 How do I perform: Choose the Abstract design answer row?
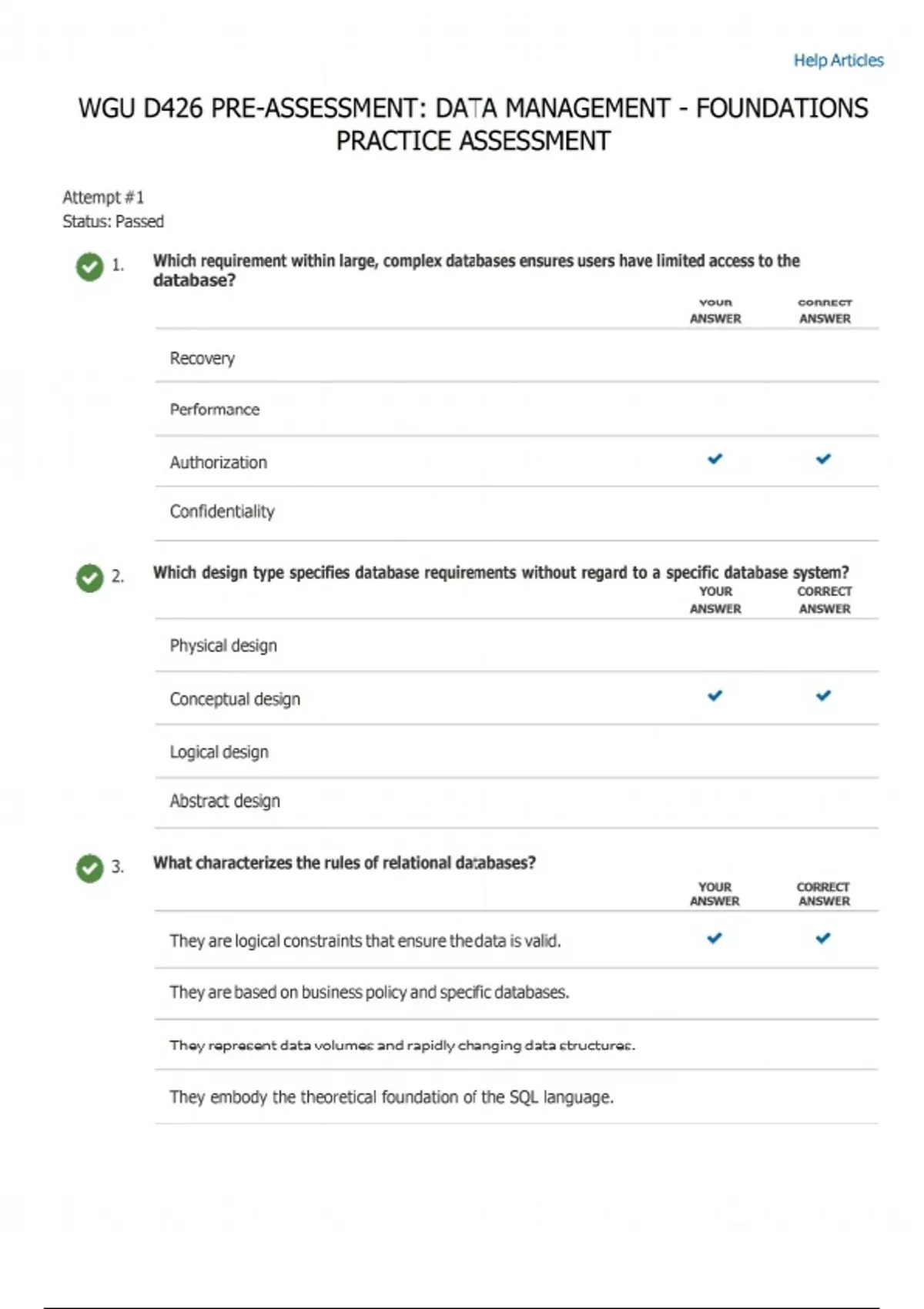[x=225, y=801]
